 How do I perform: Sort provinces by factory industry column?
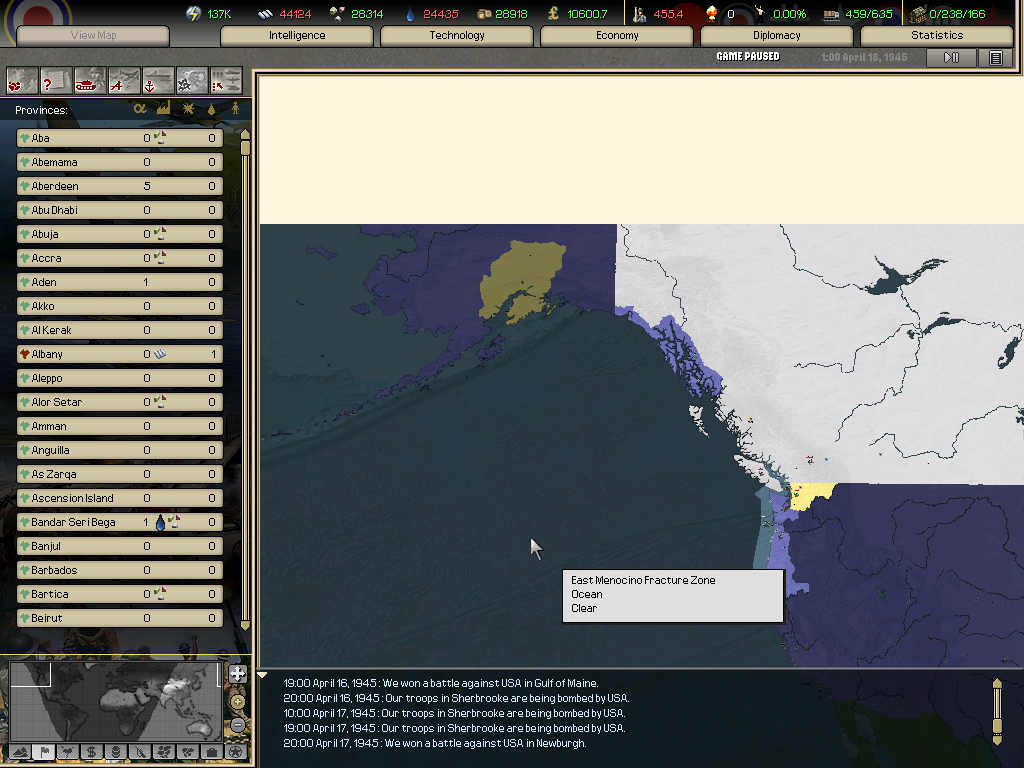click(163, 108)
